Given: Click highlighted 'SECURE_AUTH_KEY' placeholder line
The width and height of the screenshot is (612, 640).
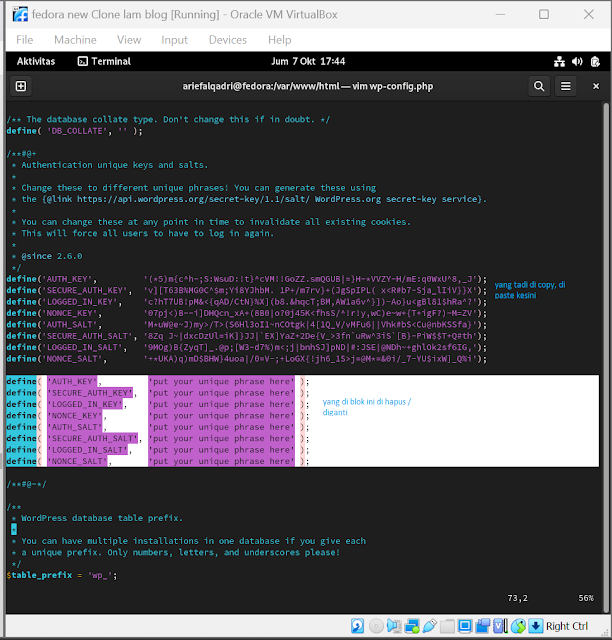Looking at the screenshot, I should click(158, 393).
